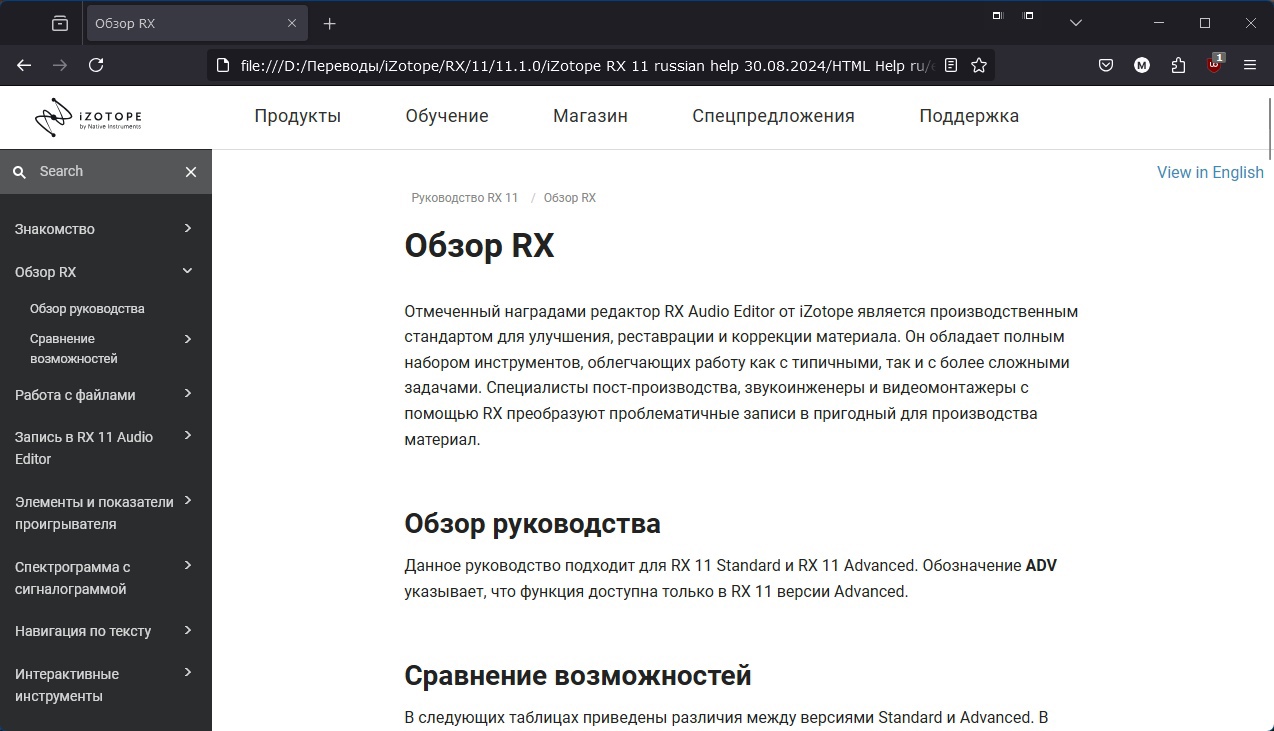Open Работа с файлами in sidebar
Viewport: 1274px width, 731px height.
(75, 395)
